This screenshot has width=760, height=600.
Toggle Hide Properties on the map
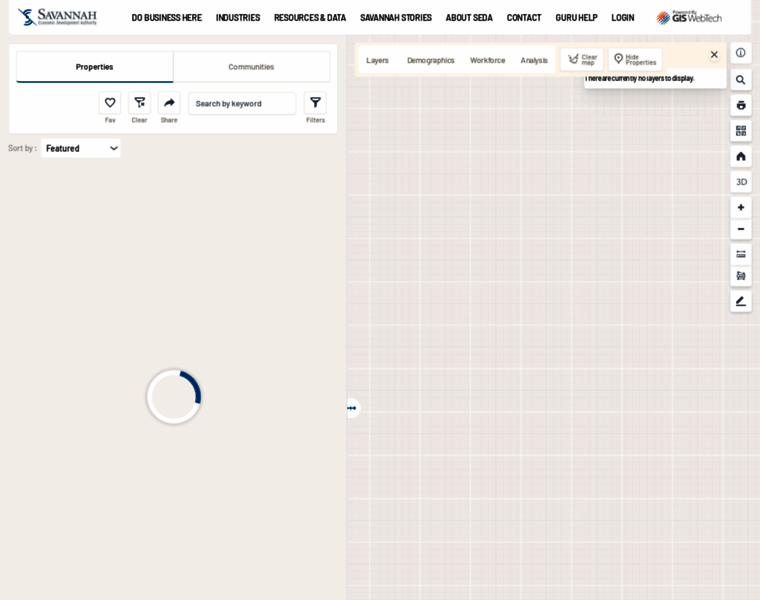pyautogui.click(x=635, y=60)
